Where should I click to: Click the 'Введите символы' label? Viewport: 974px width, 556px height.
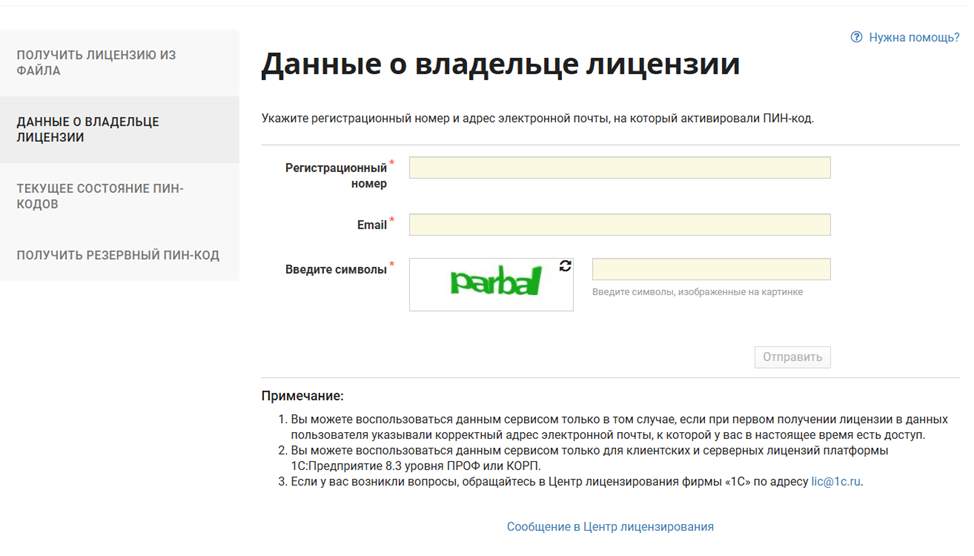tap(336, 269)
